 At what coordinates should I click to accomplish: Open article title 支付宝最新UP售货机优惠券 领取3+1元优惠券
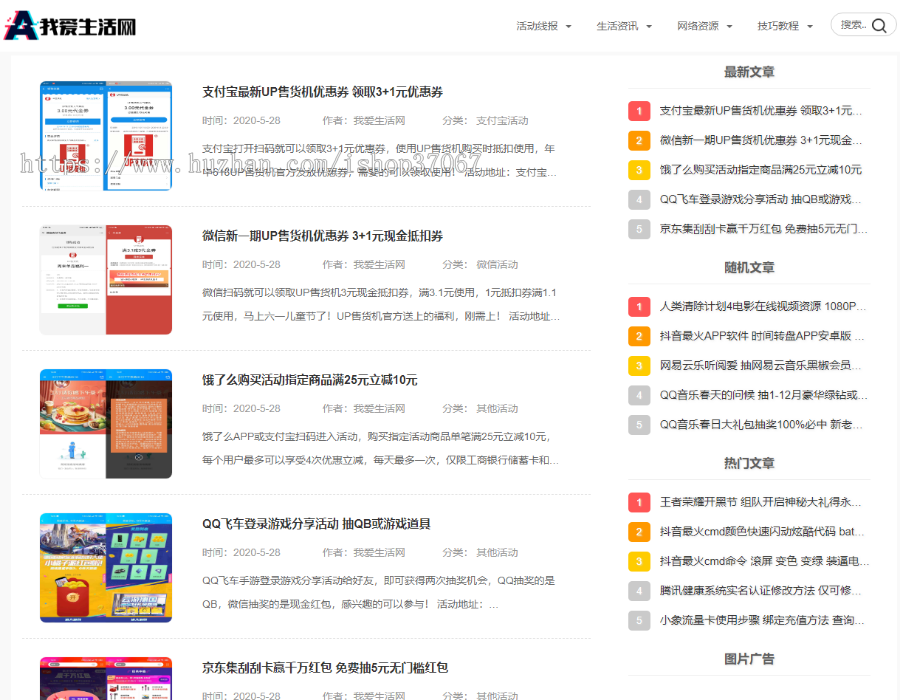point(323,92)
